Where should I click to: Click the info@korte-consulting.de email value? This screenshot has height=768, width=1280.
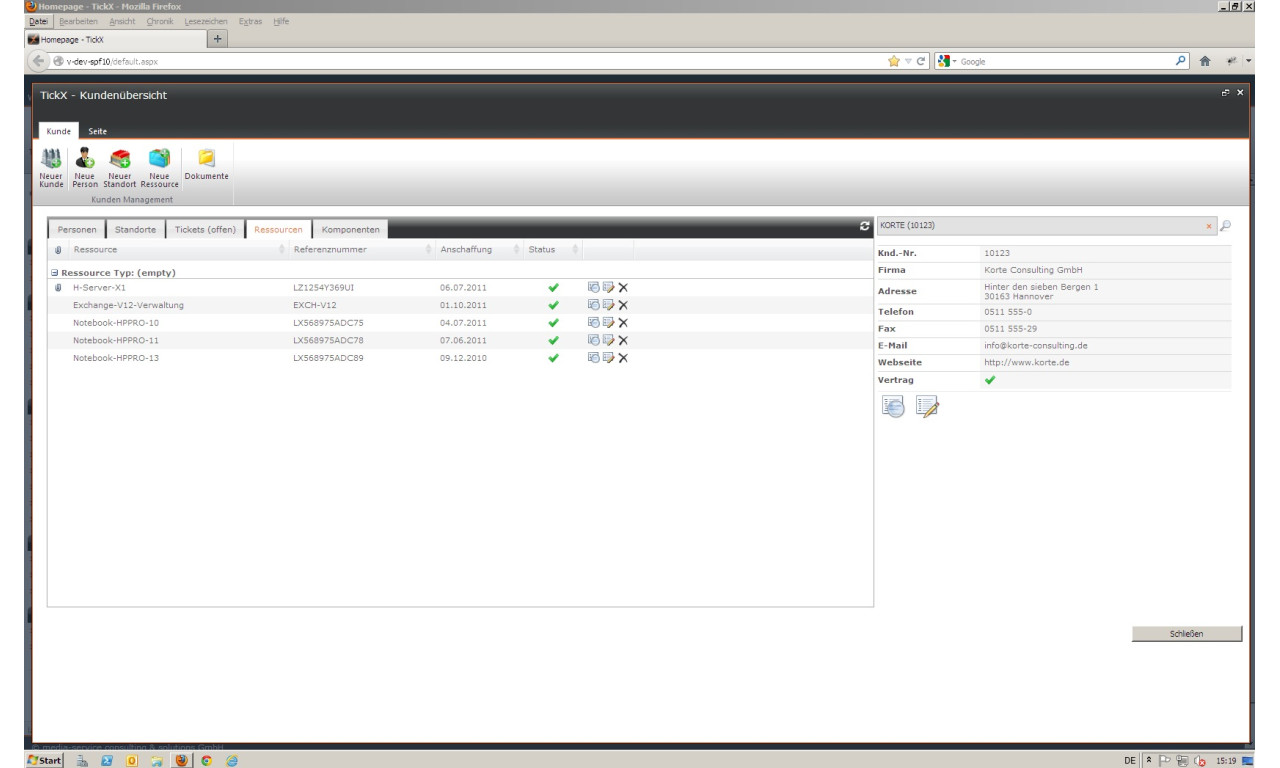click(x=1035, y=345)
